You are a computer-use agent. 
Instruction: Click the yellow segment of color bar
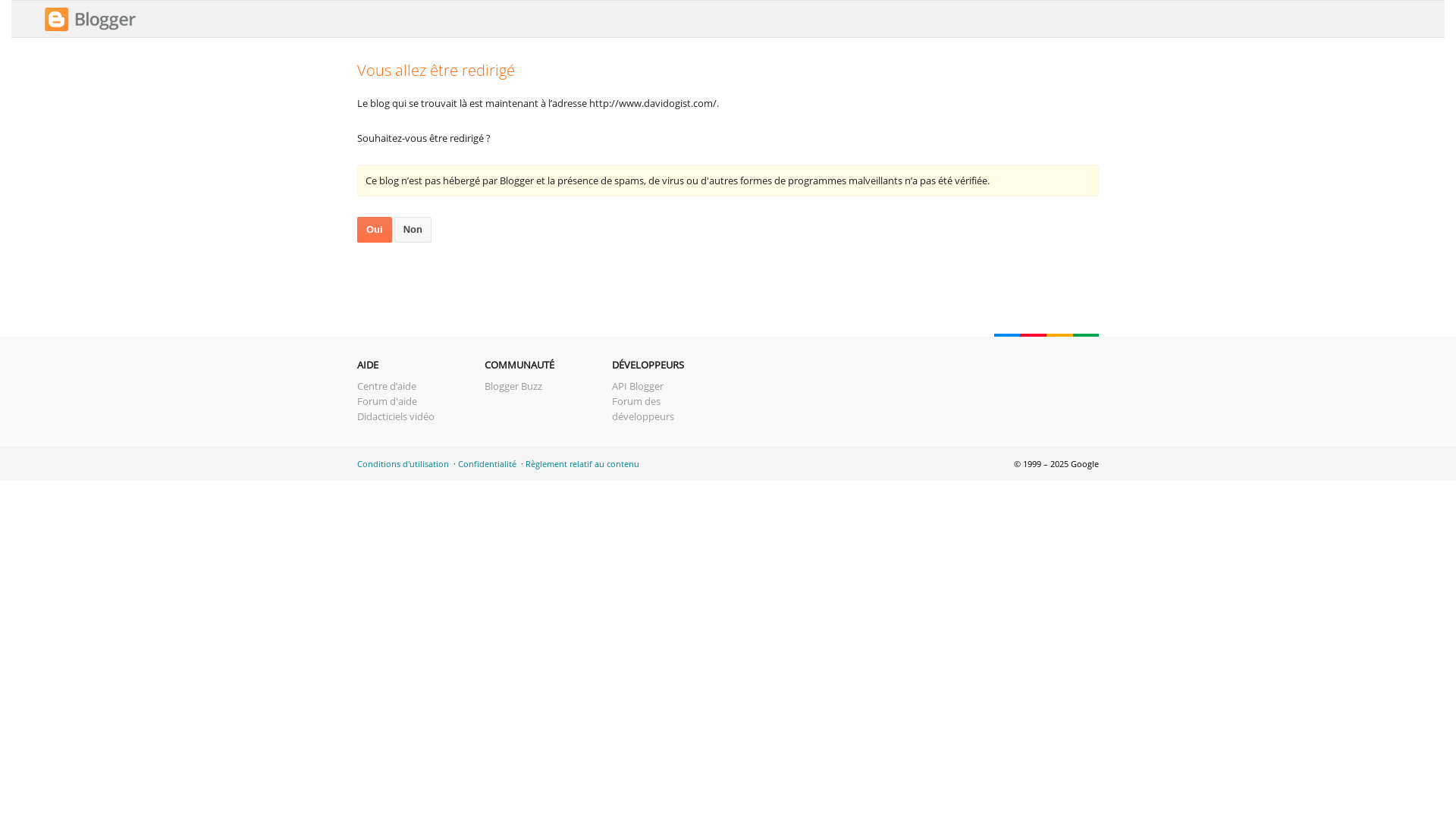pyautogui.click(x=1059, y=334)
